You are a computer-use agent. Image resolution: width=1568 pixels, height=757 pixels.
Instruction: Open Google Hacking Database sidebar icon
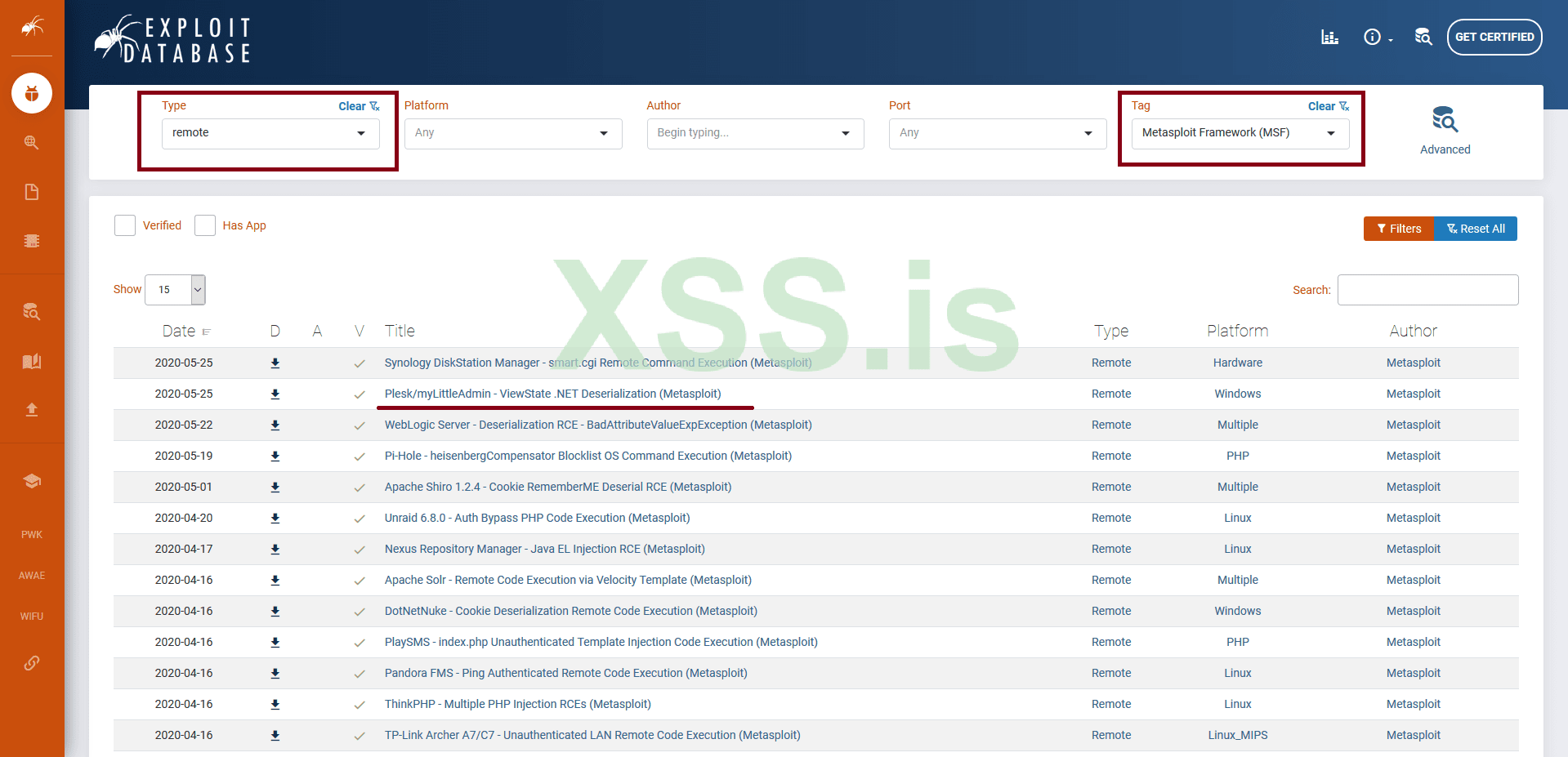[32, 142]
